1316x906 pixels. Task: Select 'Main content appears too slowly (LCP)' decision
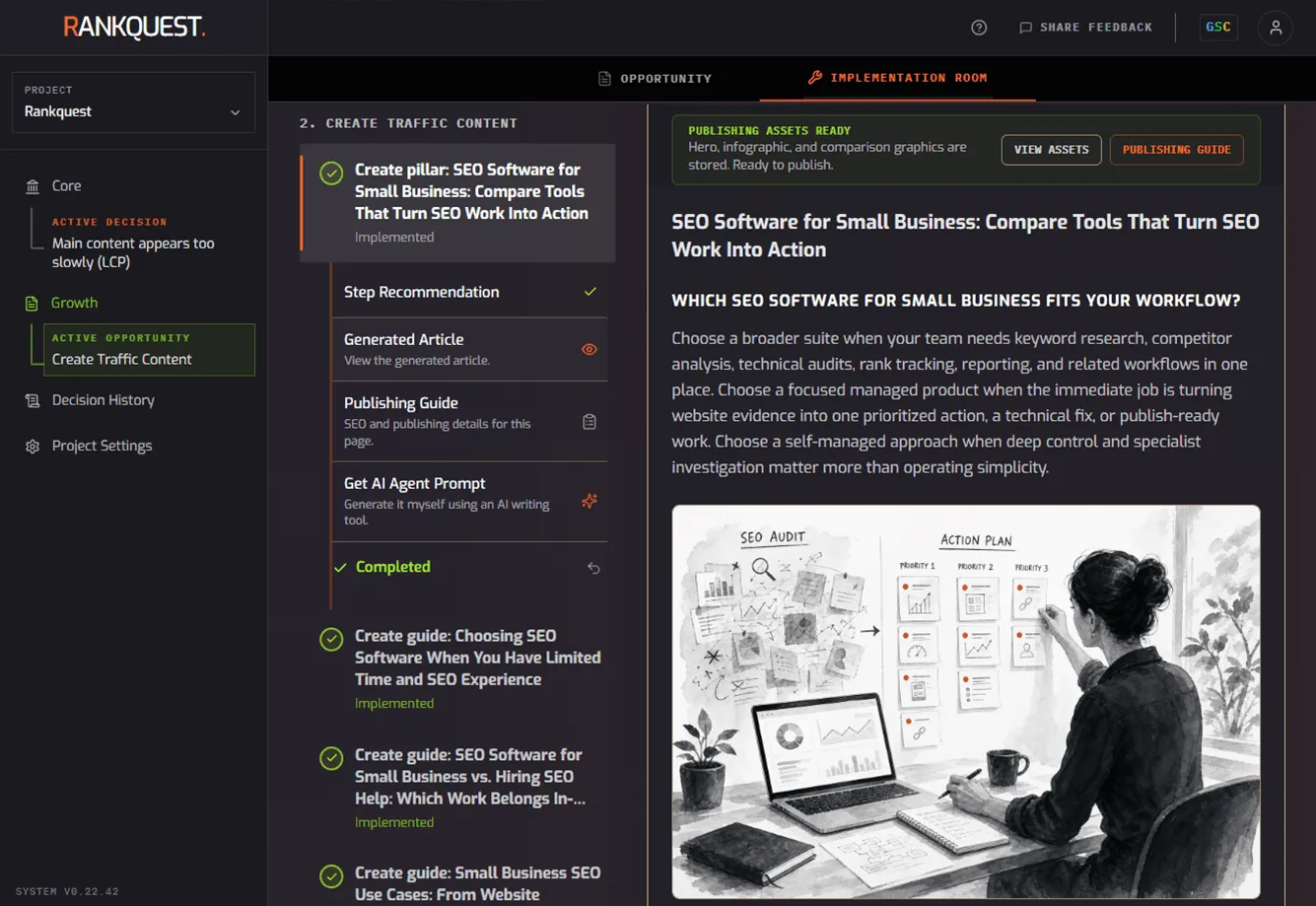pos(133,252)
